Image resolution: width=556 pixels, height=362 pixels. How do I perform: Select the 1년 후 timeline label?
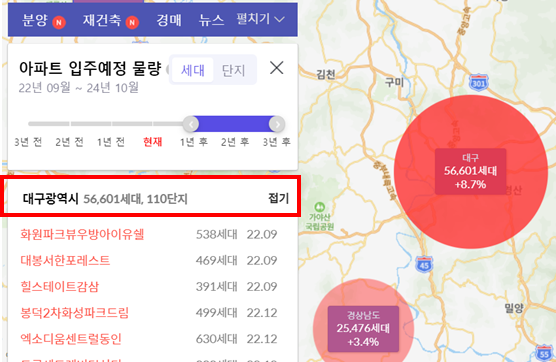click(x=194, y=142)
